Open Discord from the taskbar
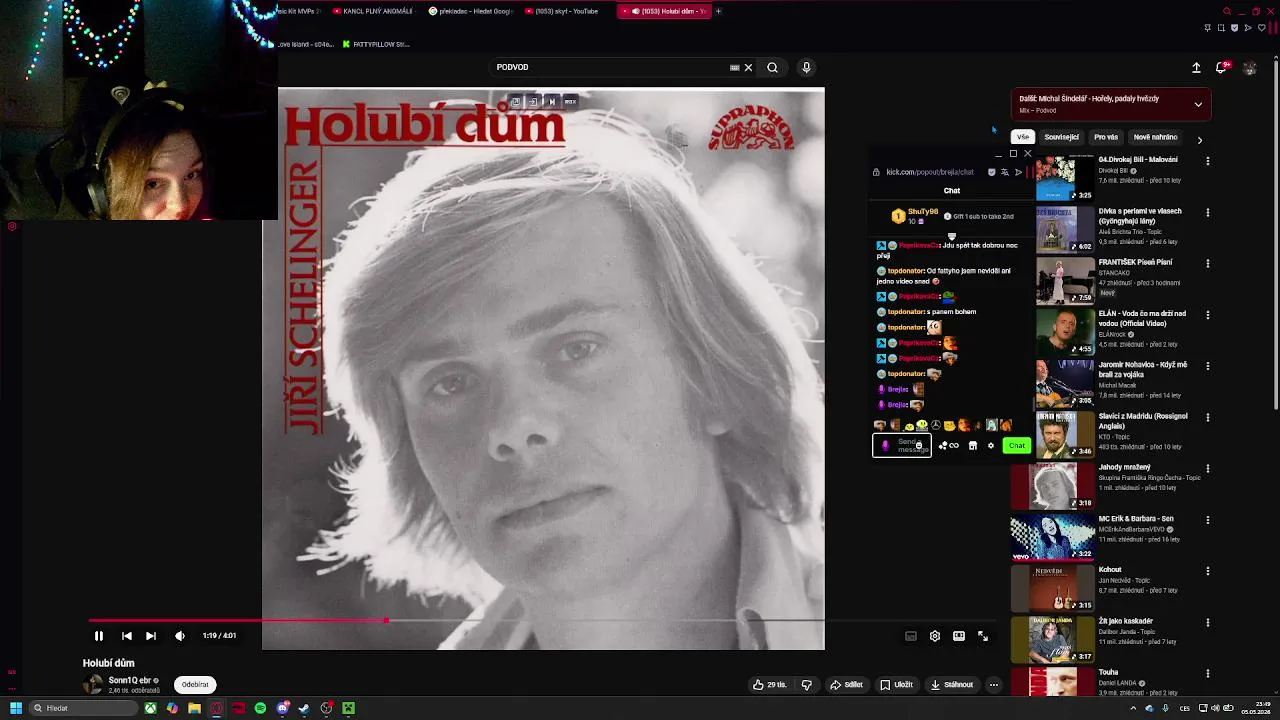Image resolution: width=1280 pixels, height=720 pixels. coord(282,708)
